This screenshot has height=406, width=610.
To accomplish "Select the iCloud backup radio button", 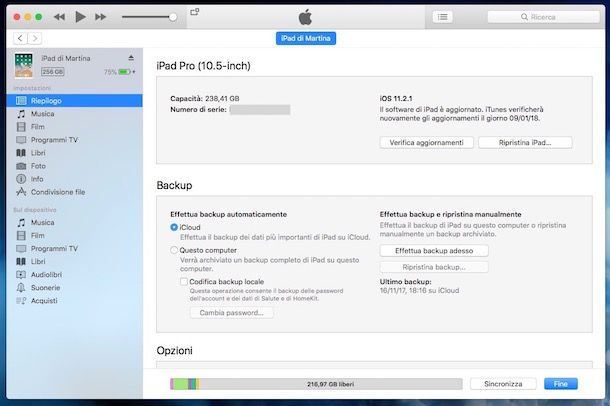I will (x=174, y=227).
